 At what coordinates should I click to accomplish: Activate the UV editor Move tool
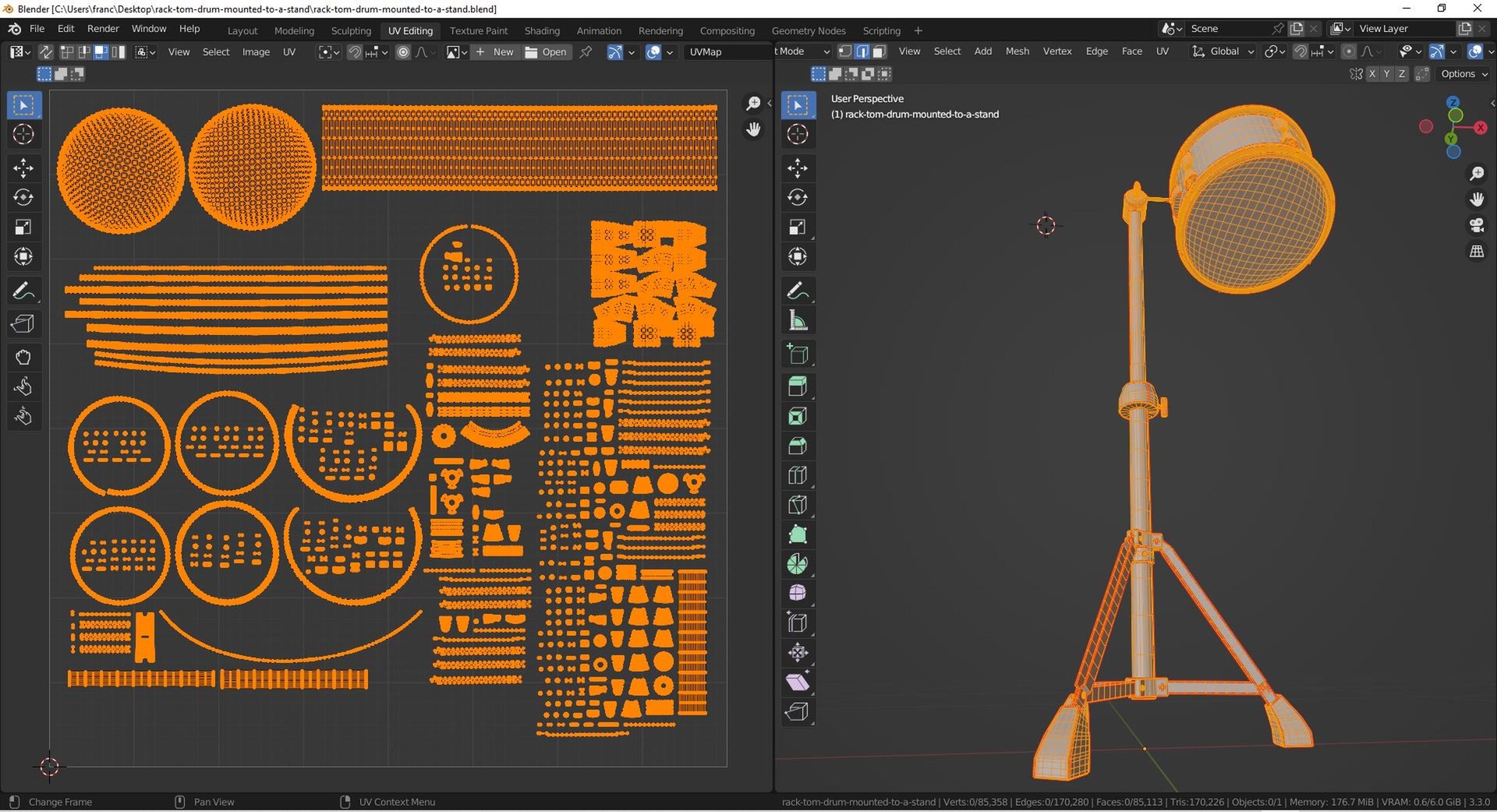23,168
